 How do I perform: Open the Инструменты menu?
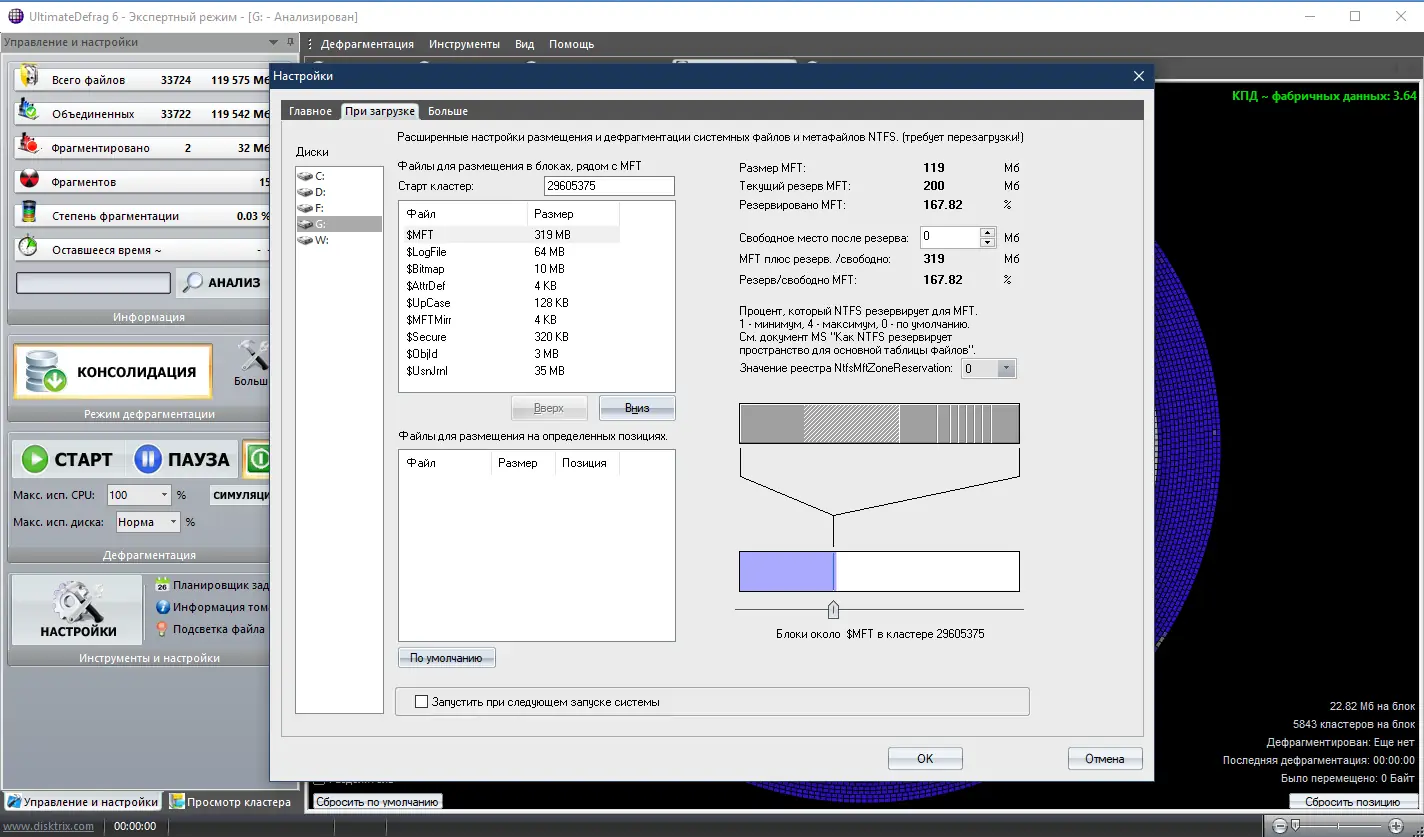(x=464, y=44)
